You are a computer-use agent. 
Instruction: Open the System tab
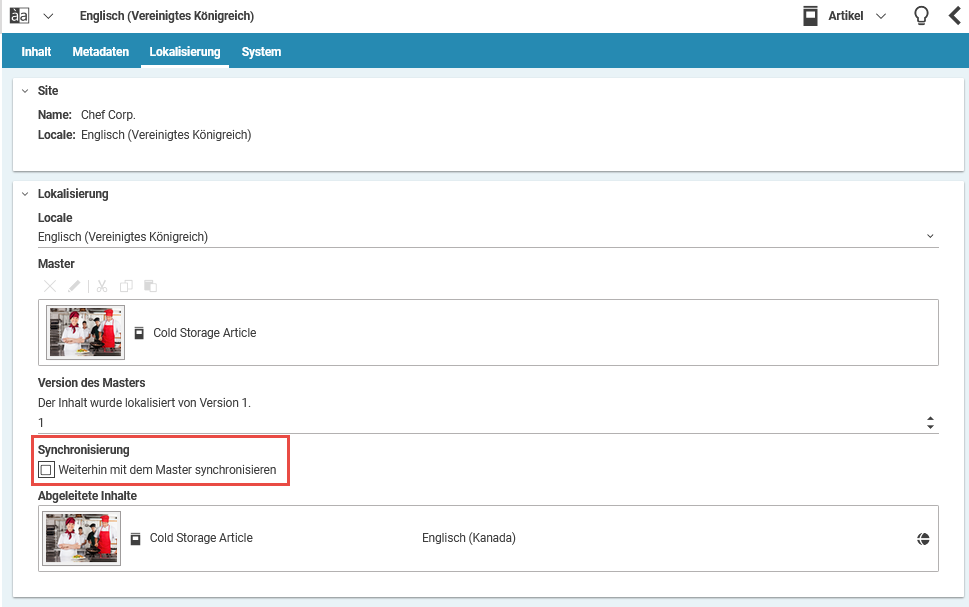(260, 51)
